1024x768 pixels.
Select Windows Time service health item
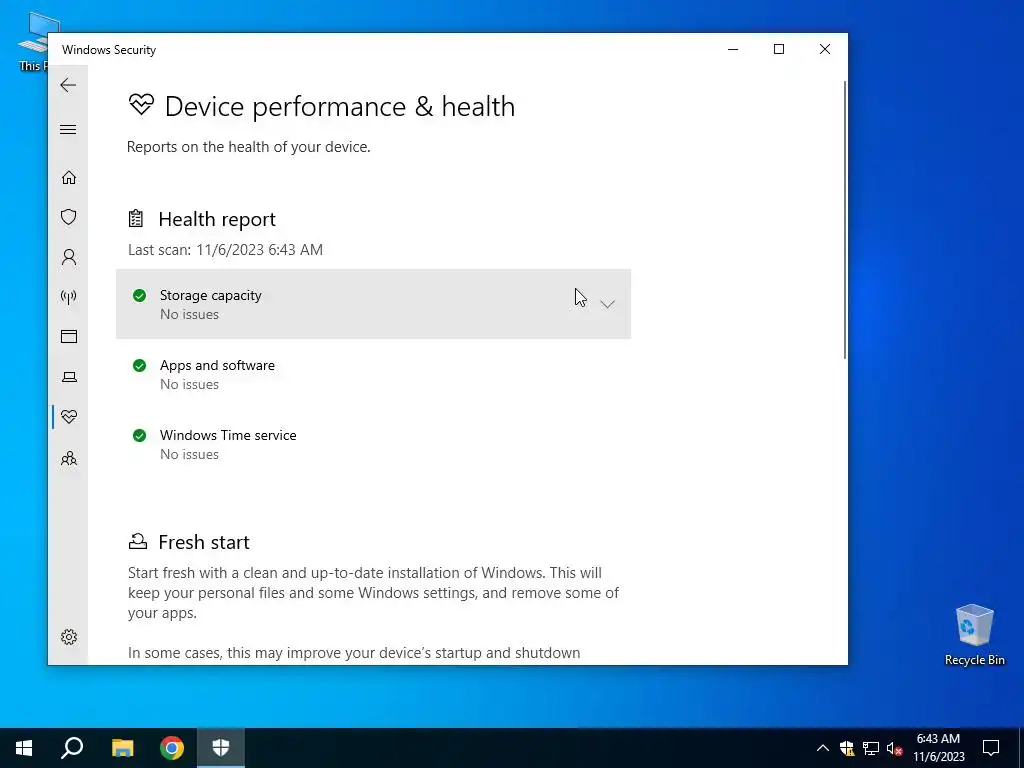[374, 444]
